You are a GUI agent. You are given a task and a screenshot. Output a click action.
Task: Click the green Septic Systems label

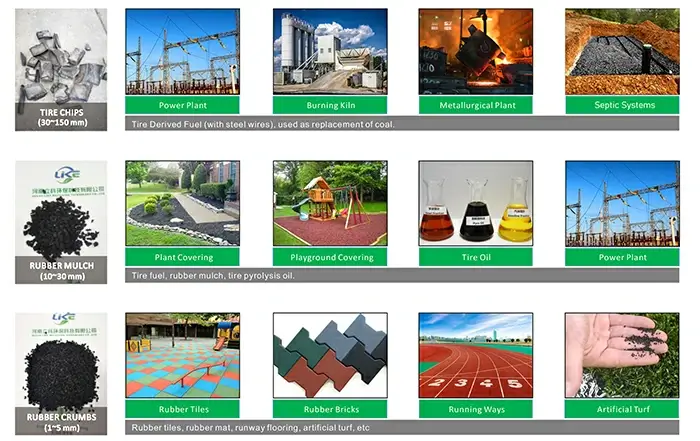pyautogui.click(x=623, y=105)
